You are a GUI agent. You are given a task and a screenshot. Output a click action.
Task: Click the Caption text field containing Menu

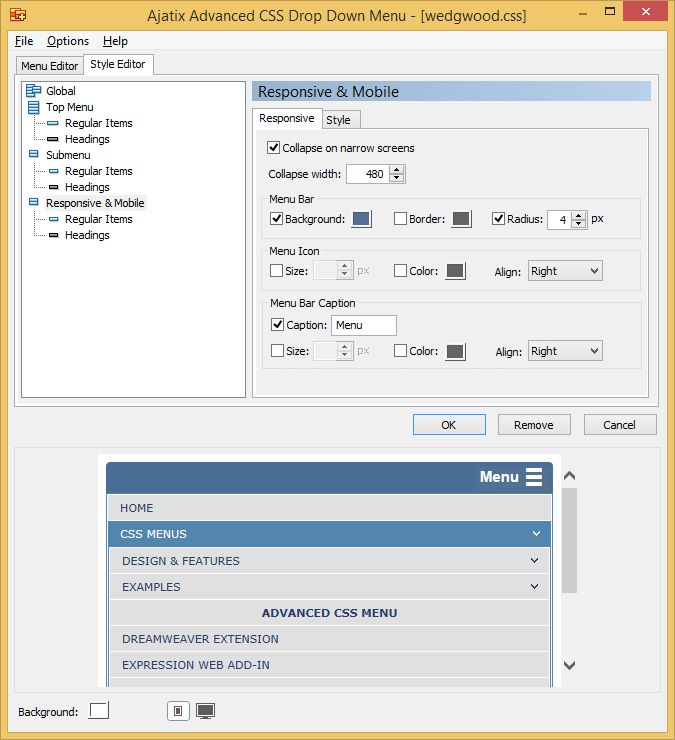[364, 325]
